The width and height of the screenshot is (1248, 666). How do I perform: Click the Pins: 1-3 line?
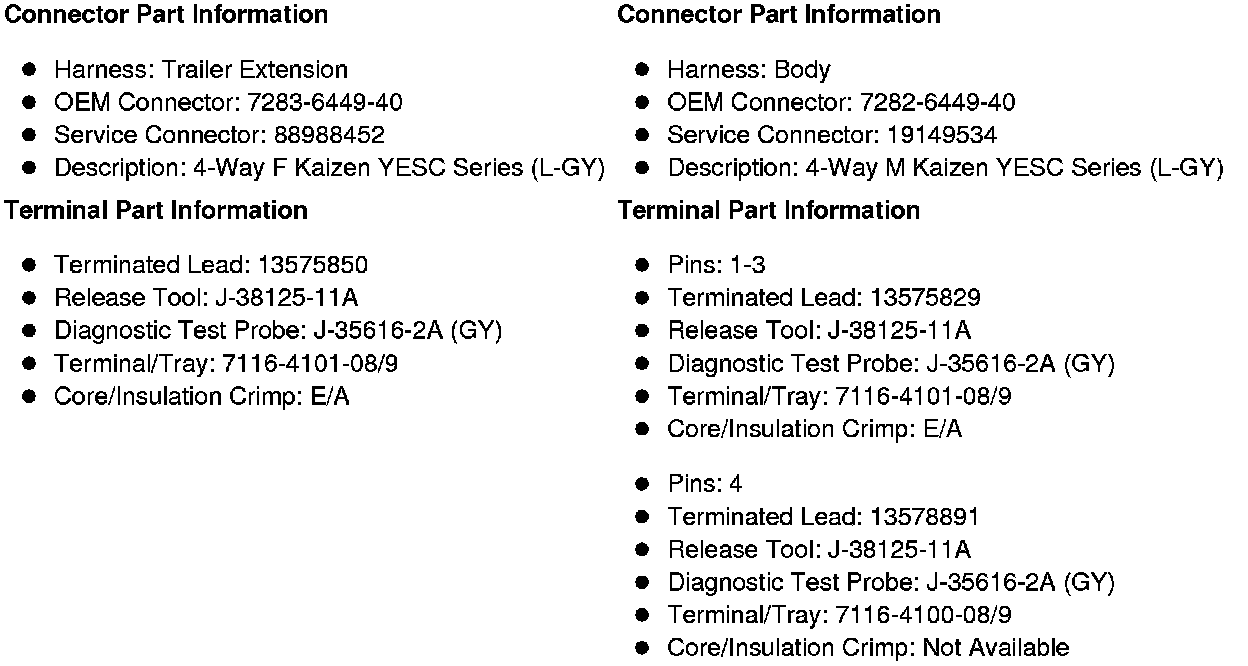coord(716,265)
